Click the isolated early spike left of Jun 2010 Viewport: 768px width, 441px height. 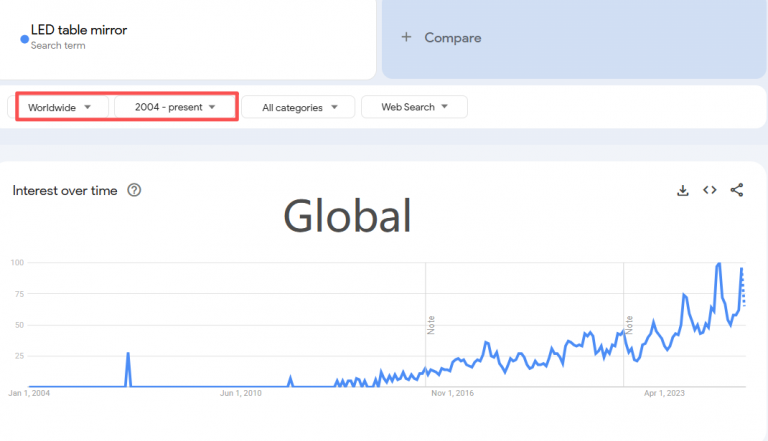pyautogui.click(x=128, y=354)
